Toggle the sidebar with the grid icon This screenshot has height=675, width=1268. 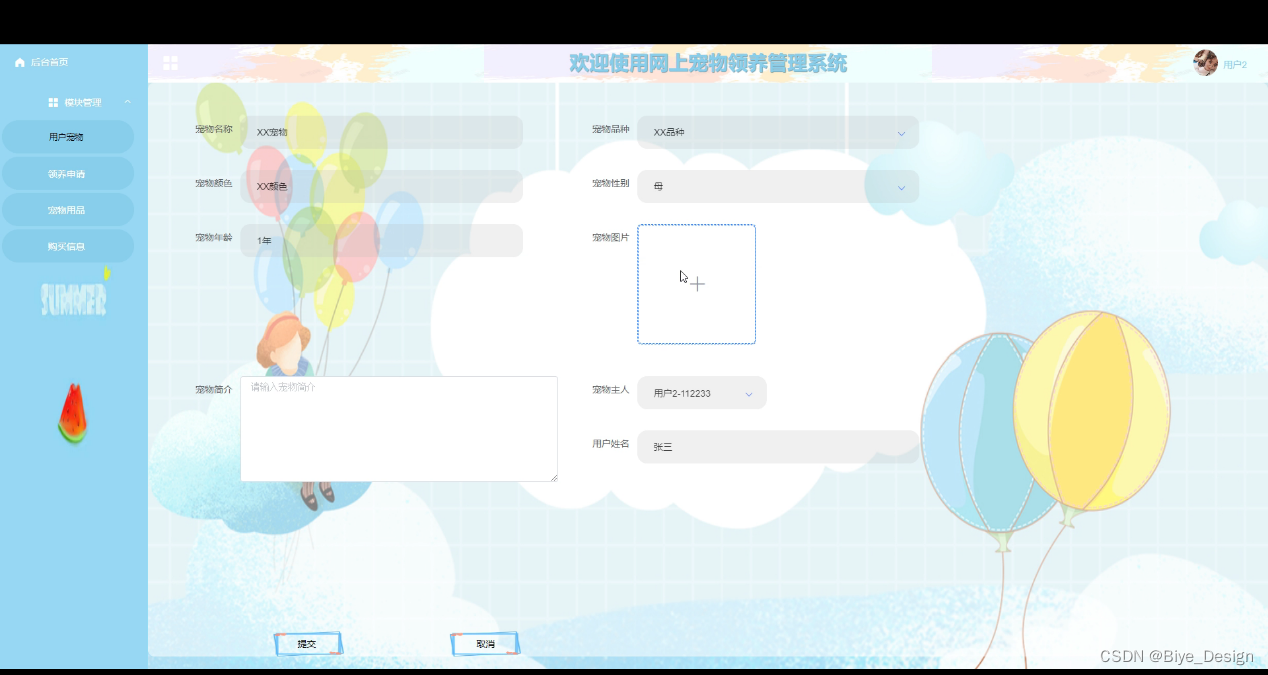click(x=170, y=63)
